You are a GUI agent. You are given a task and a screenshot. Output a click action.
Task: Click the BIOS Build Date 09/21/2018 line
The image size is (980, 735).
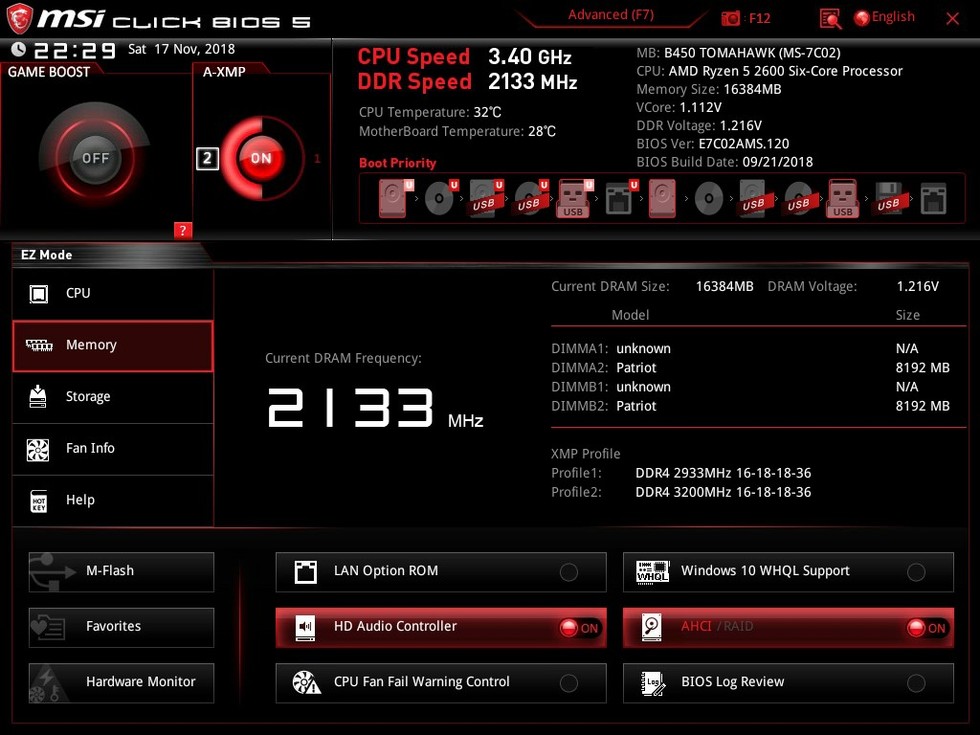click(724, 162)
